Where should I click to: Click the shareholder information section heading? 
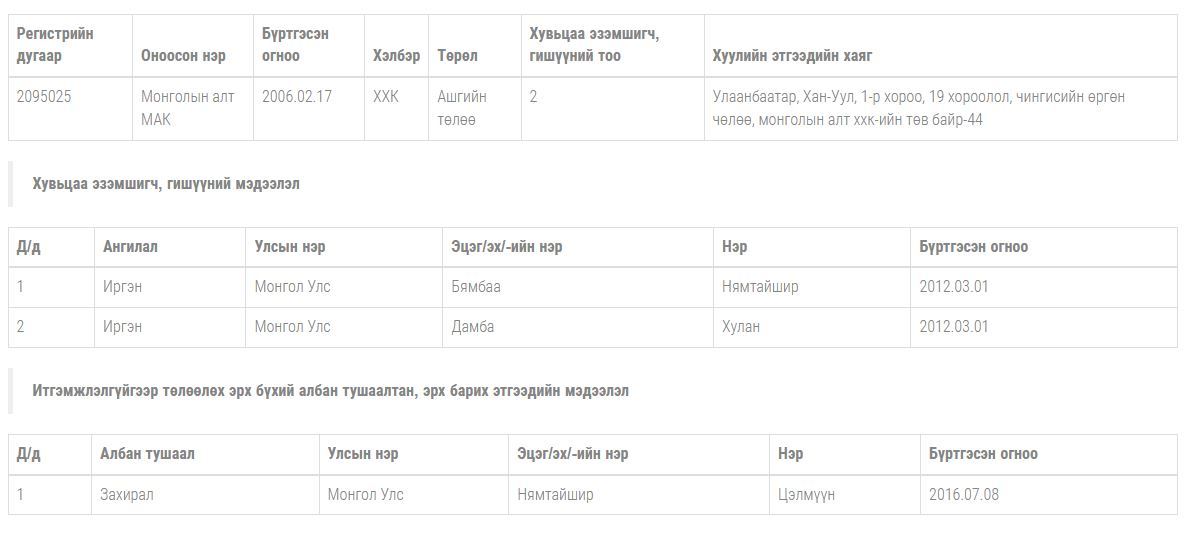pos(166,184)
